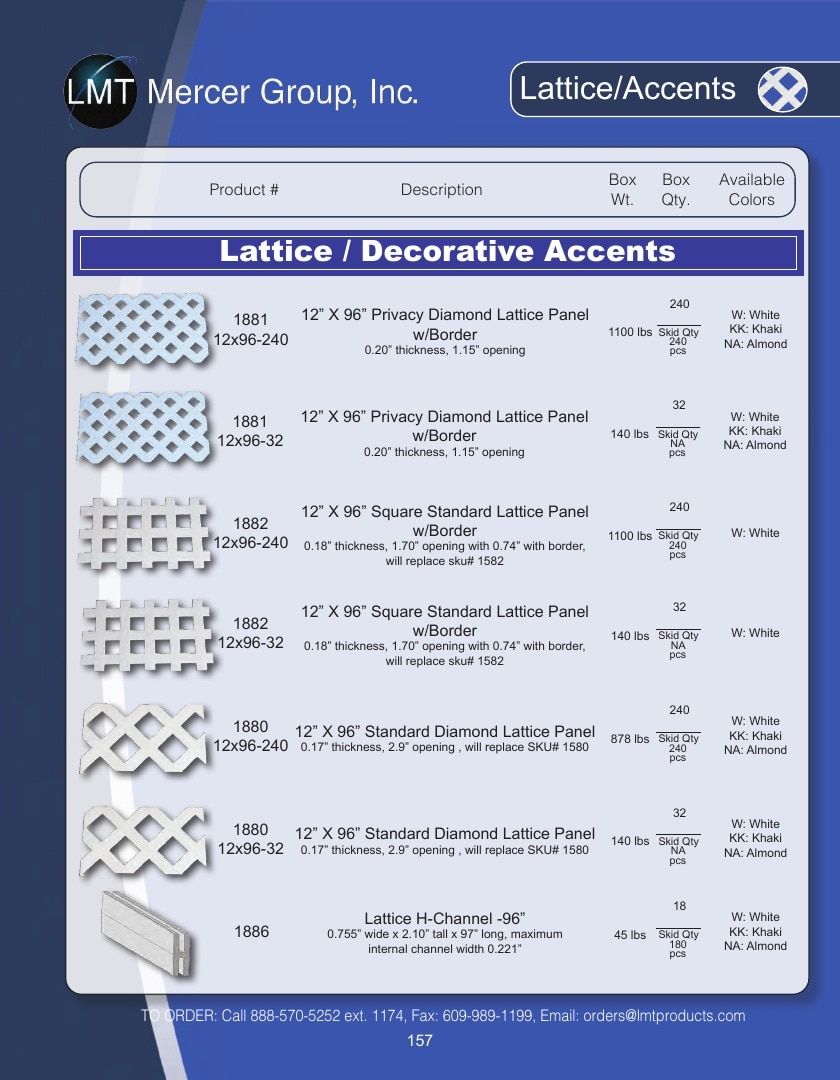Click KK: Khaki color for product 1886
The width and height of the screenshot is (840, 1080).
click(x=755, y=932)
